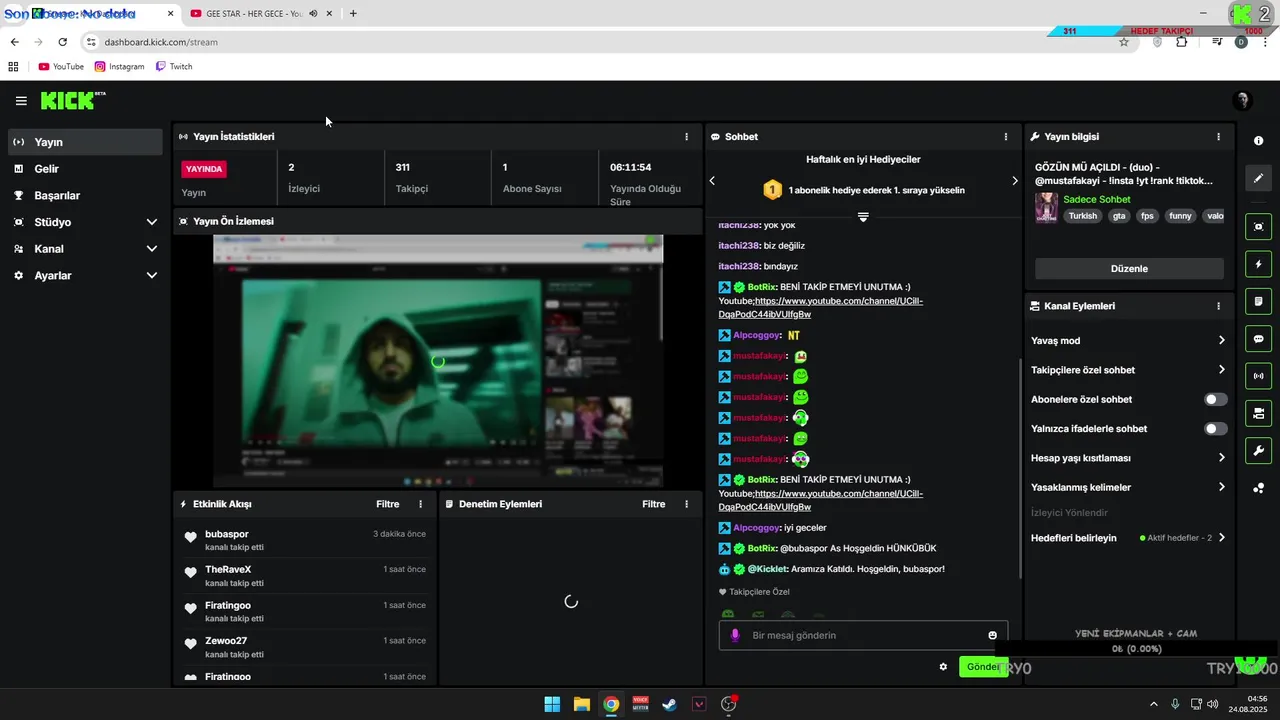Open options menu of Sohbet panel
Viewport: 1280px width, 720px height.
pyautogui.click(x=1006, y=137)
